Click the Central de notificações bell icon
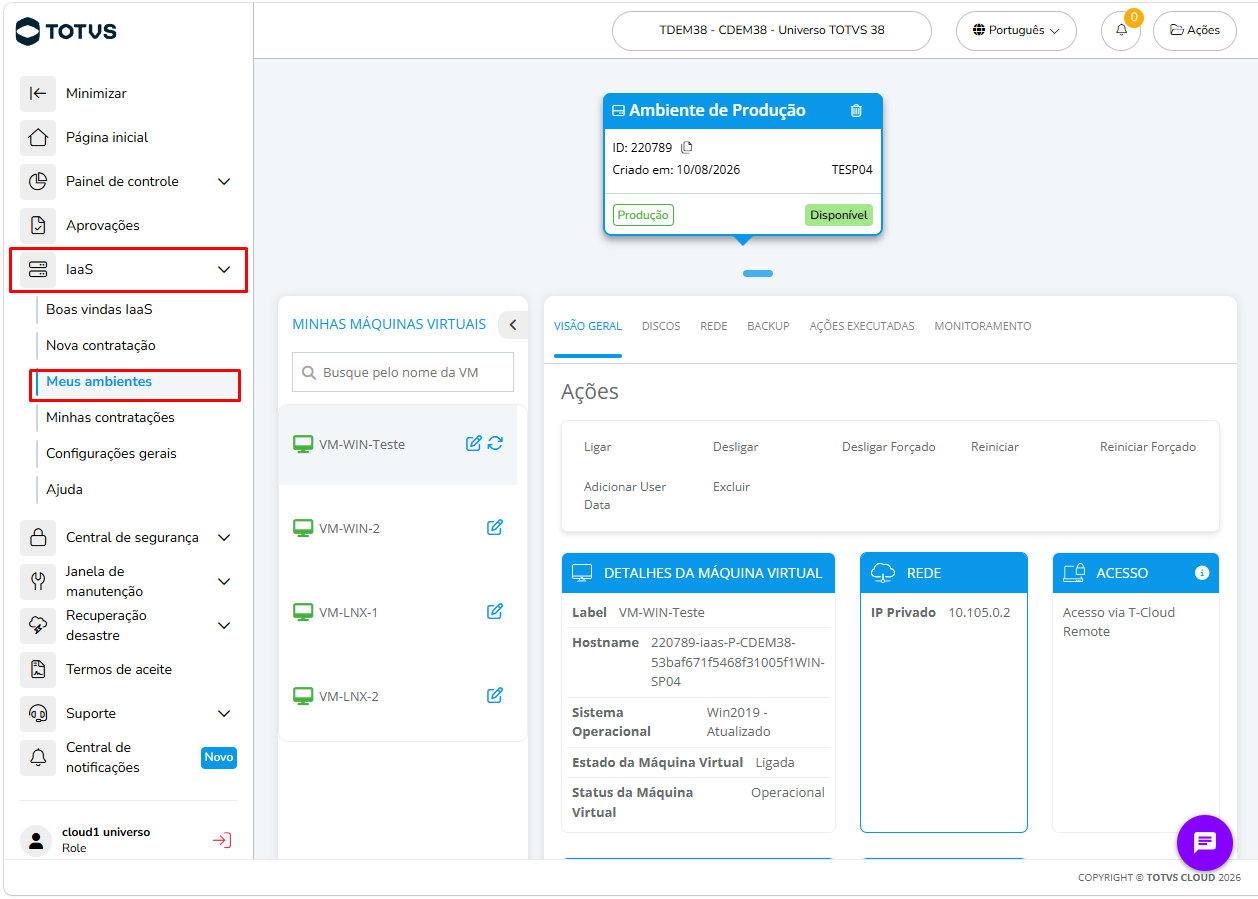This screenshot has height=899, width=1258. point(38,757)
